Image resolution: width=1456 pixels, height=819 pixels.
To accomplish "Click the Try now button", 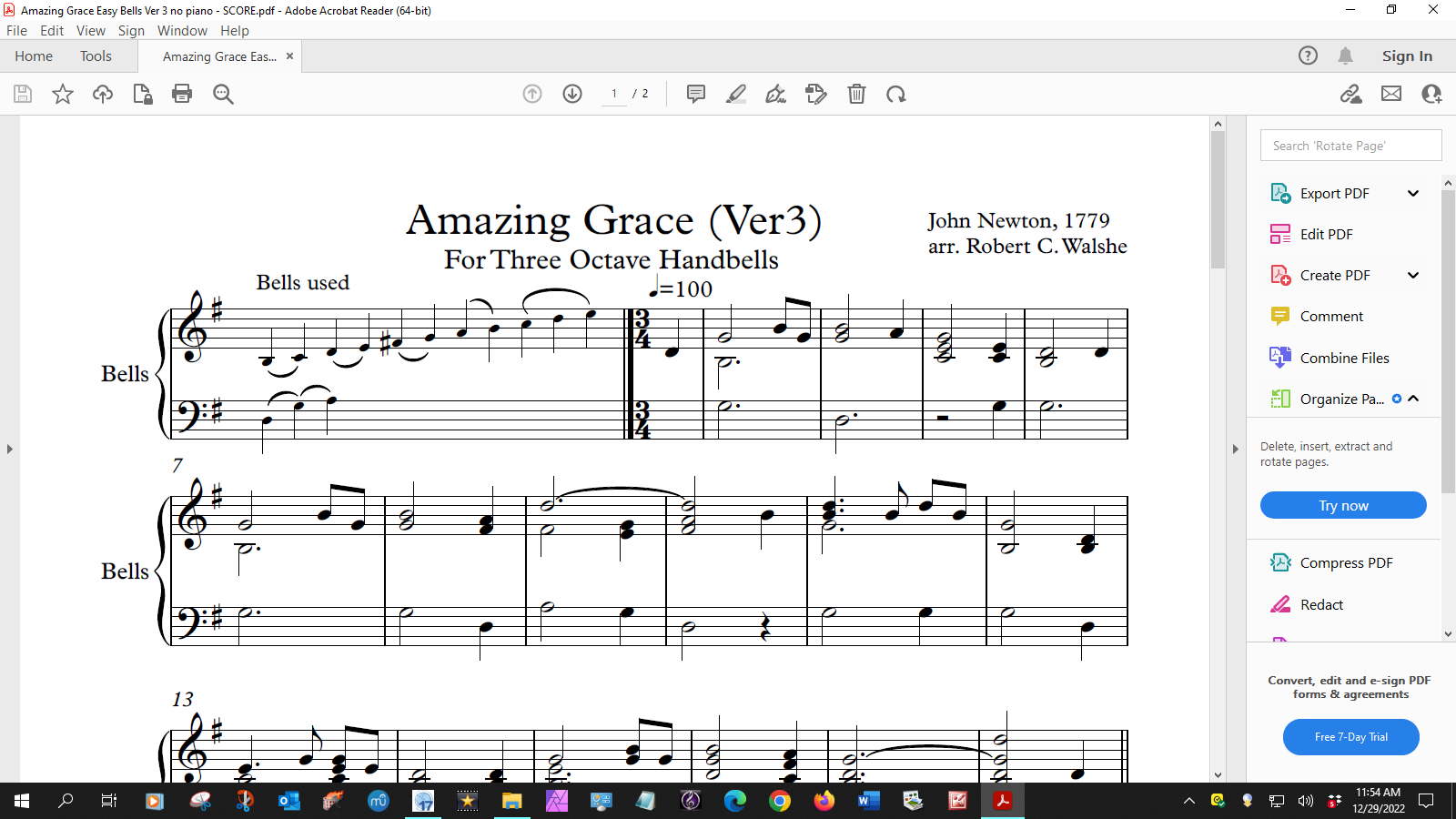I will pyautogui.click(x=1343, y=505).
